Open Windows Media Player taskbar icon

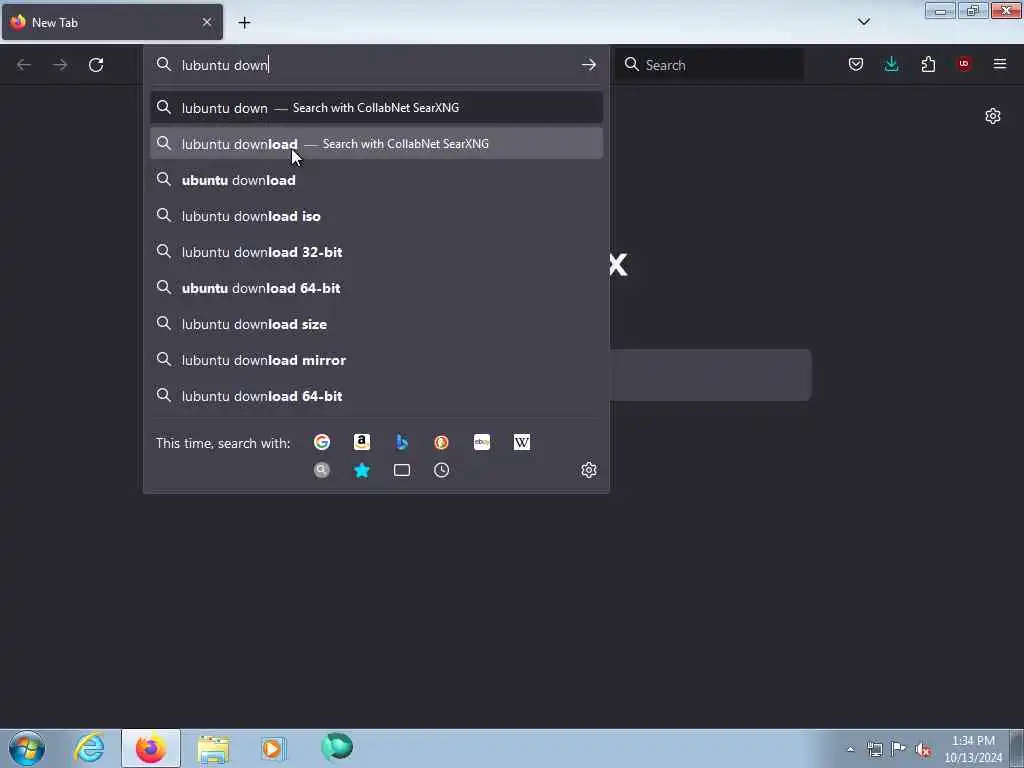(274, 748)
